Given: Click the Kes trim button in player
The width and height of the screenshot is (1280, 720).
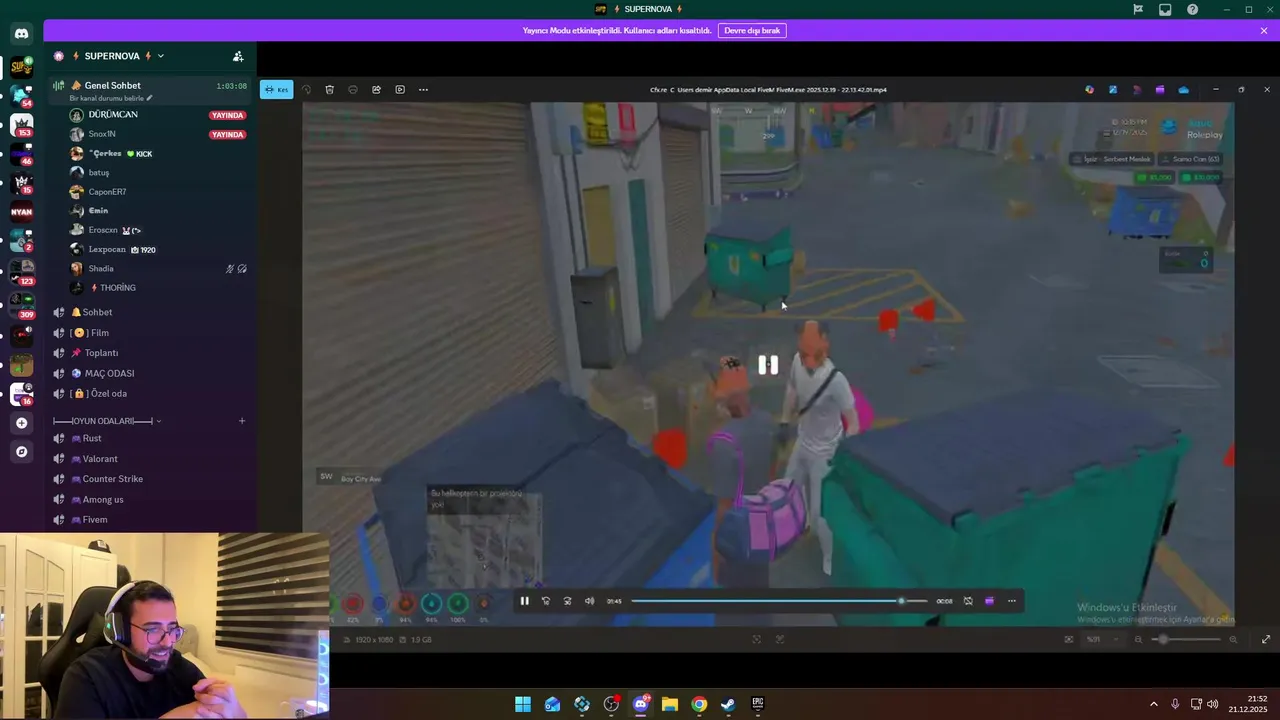Looking at the screenshot, I should click(277, 90).
